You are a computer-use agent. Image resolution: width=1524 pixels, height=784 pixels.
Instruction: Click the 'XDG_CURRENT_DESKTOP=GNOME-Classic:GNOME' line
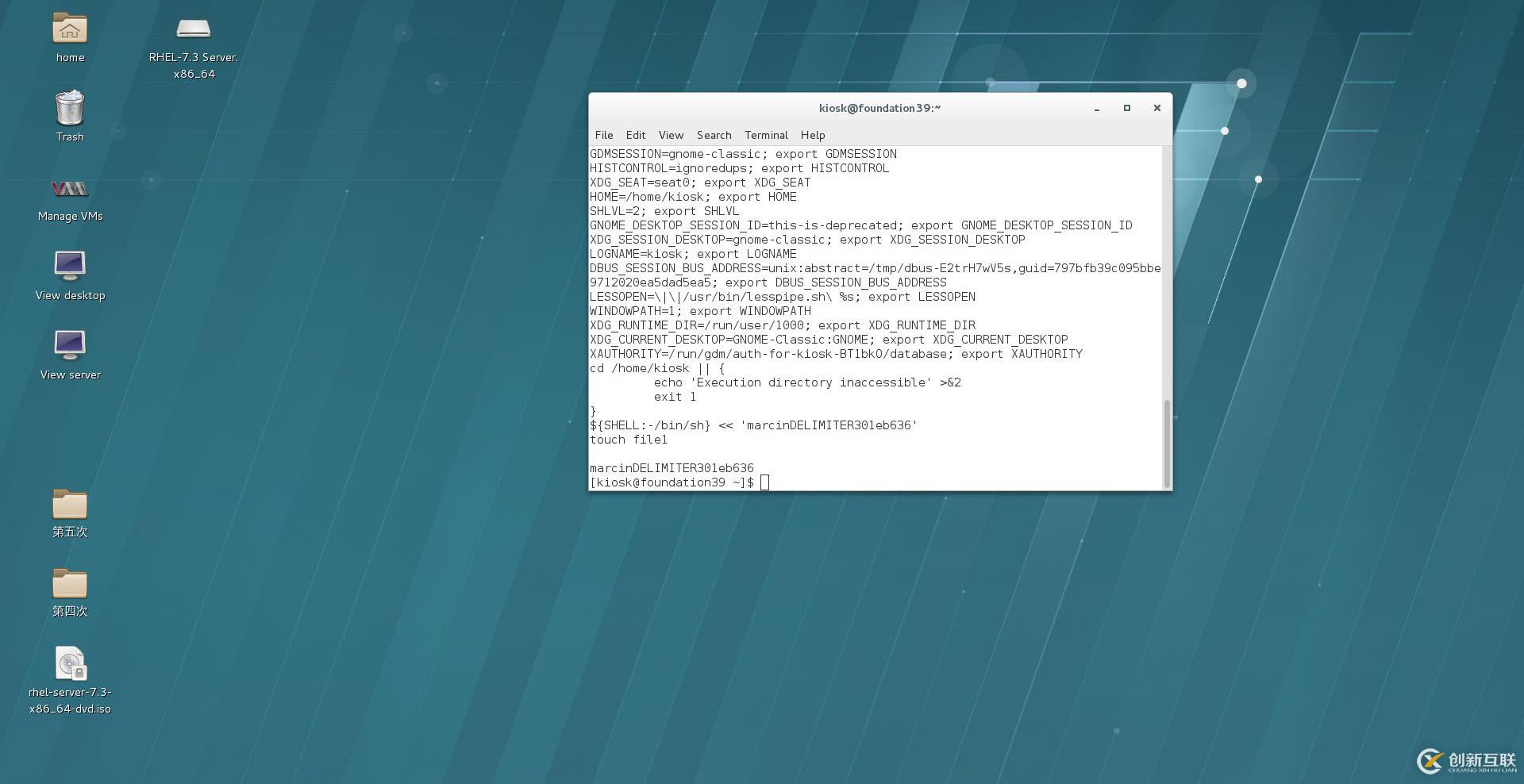pos(829,340)
